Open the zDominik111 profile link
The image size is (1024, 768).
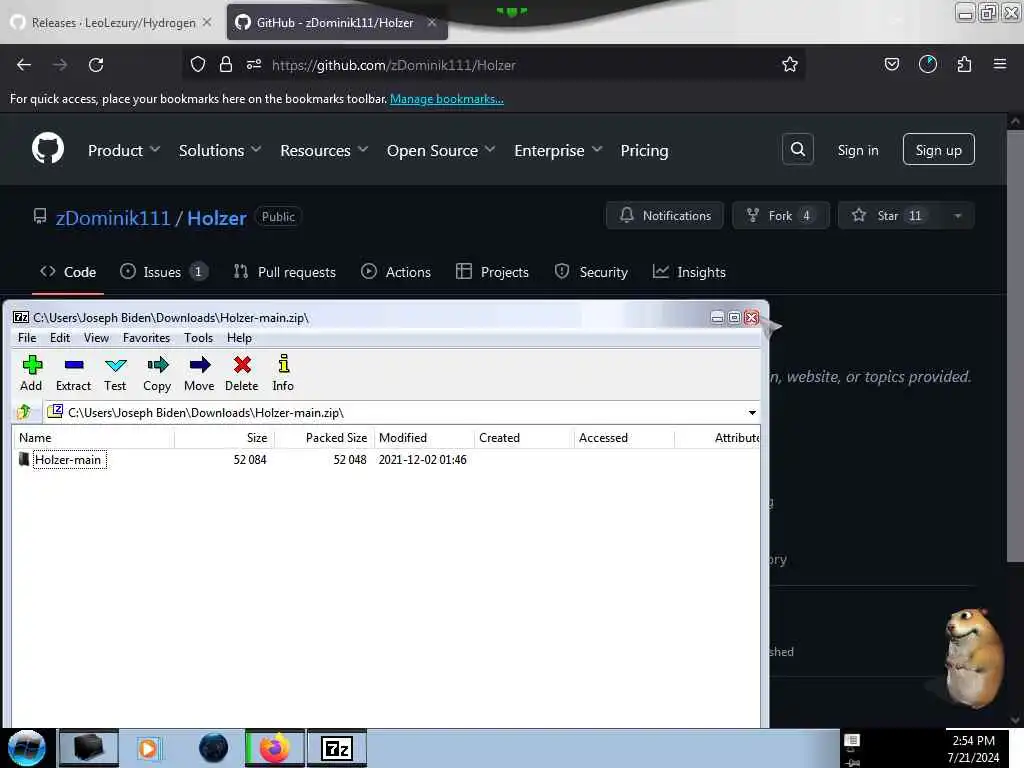(113, 217)
